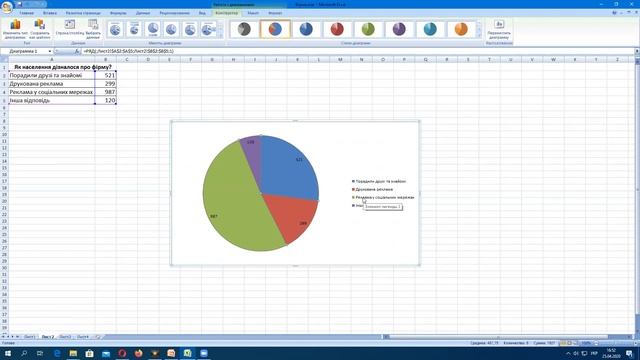The height and width of the screenshot is (360, 640).
Task: Open the Главная ribbon tab
Action: [27, 13]
